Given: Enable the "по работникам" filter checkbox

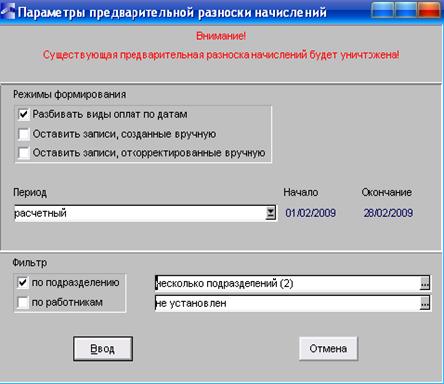Looking at the screenshot, I should (22, 303).
